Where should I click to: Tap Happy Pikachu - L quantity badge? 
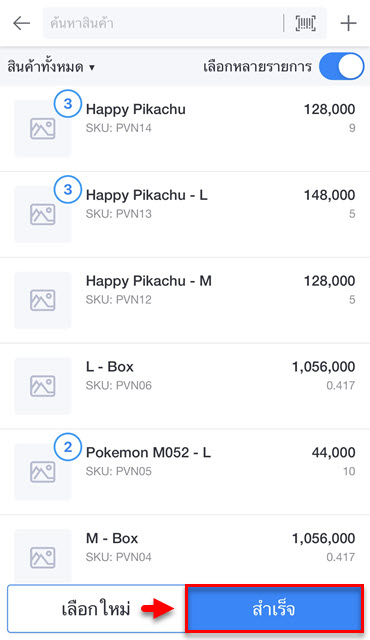click(68, 189)
